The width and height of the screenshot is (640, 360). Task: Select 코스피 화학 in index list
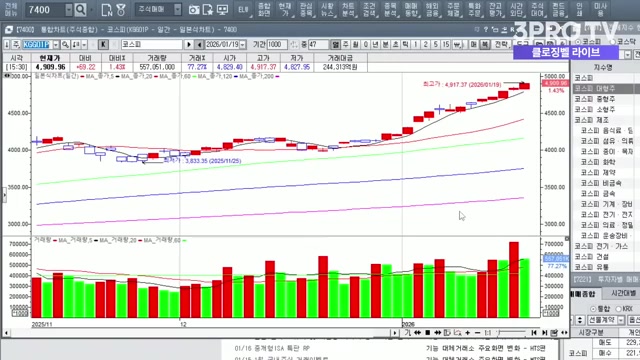click(x=603, y=162)
